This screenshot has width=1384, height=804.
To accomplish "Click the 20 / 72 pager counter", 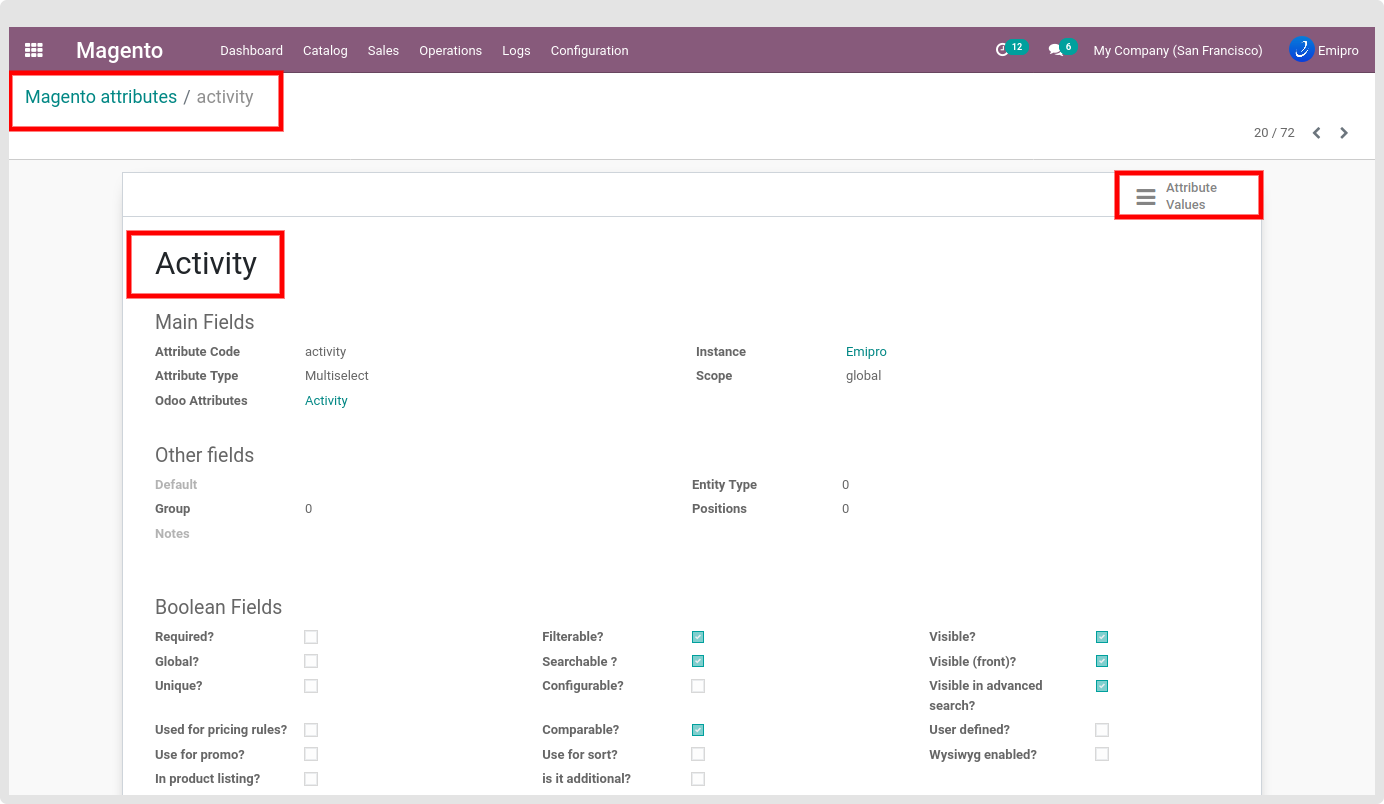I will coord(1273,133).
